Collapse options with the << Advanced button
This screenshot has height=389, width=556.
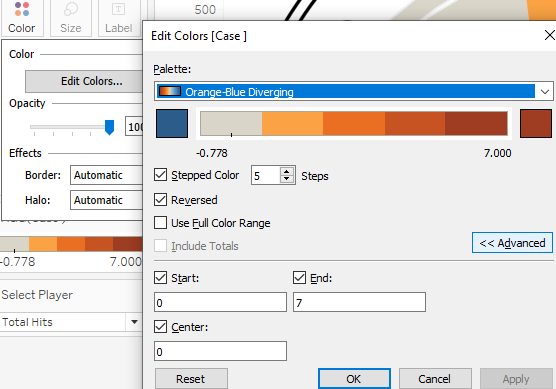[512, 243]
